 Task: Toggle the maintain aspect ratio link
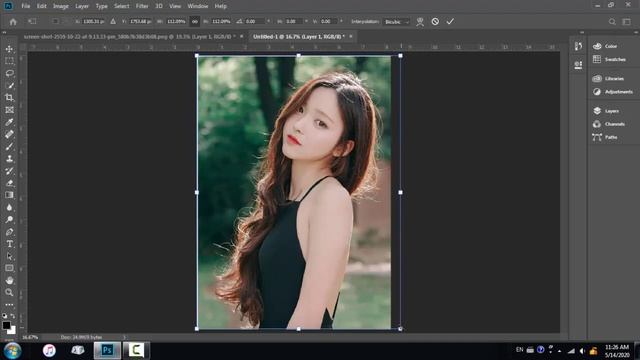[x=195, y=21]
